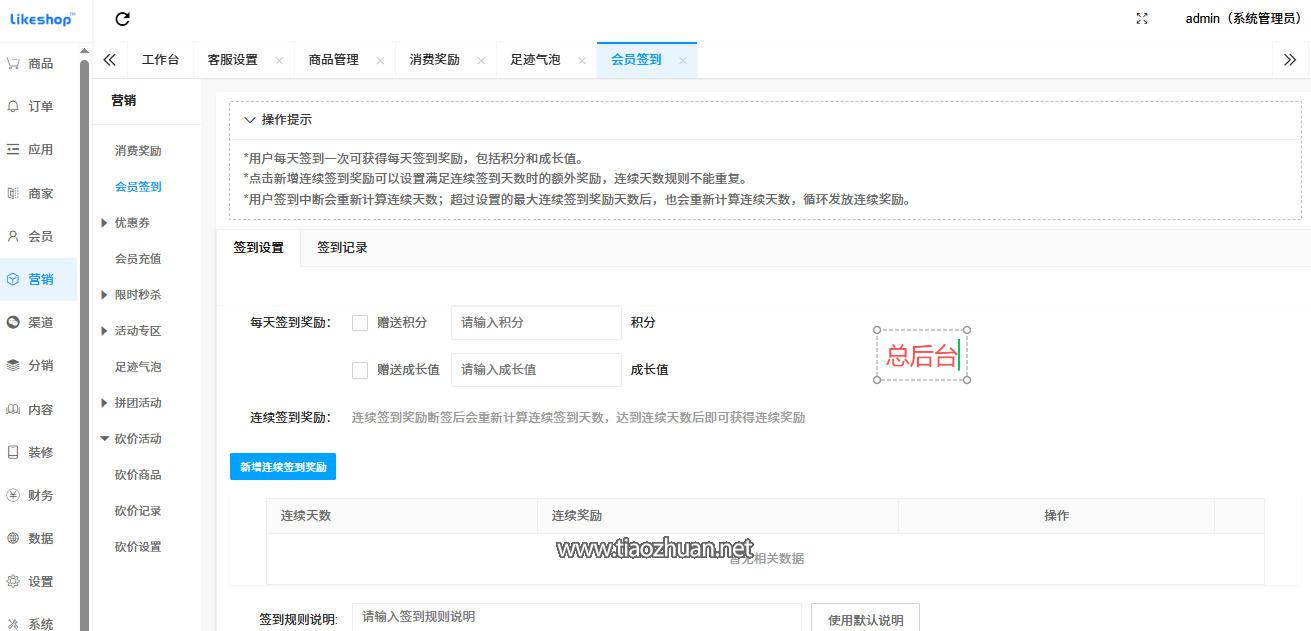
Task: Switch to the 消费奖励 page tab
Action: tap(434, 60)
